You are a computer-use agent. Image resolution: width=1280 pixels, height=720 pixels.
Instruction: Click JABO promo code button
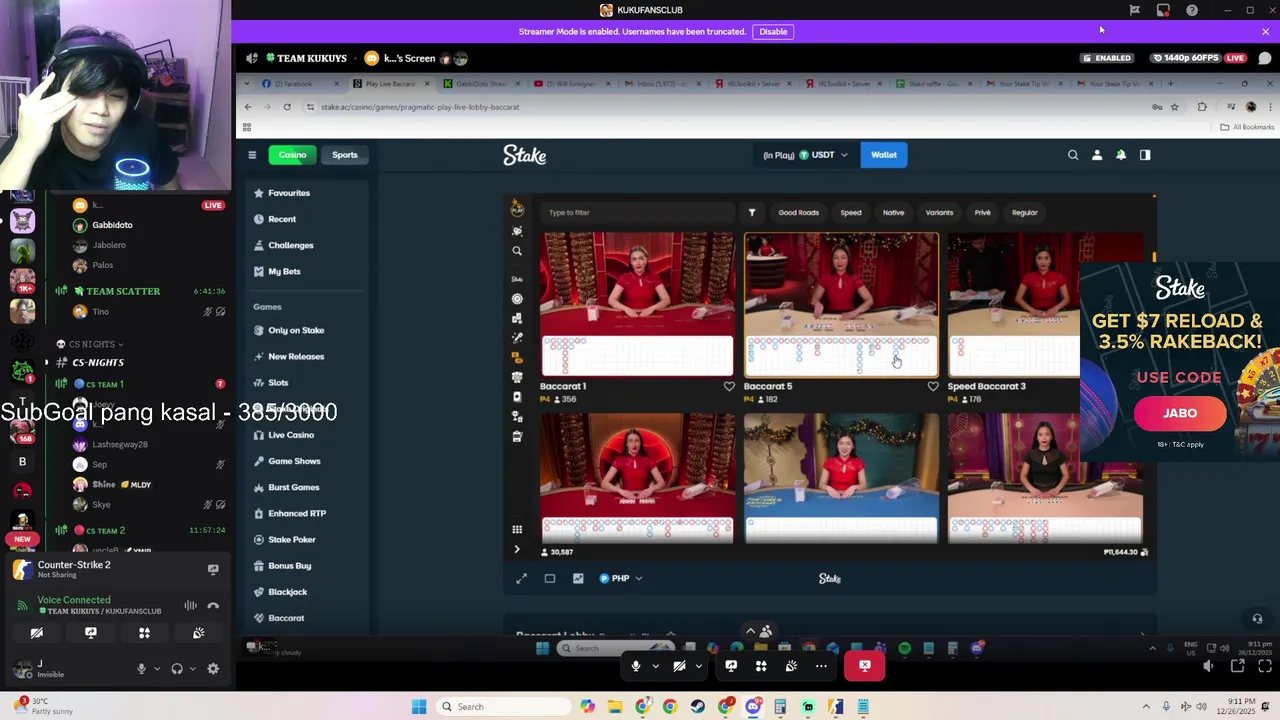click(x=1180, y=413)
